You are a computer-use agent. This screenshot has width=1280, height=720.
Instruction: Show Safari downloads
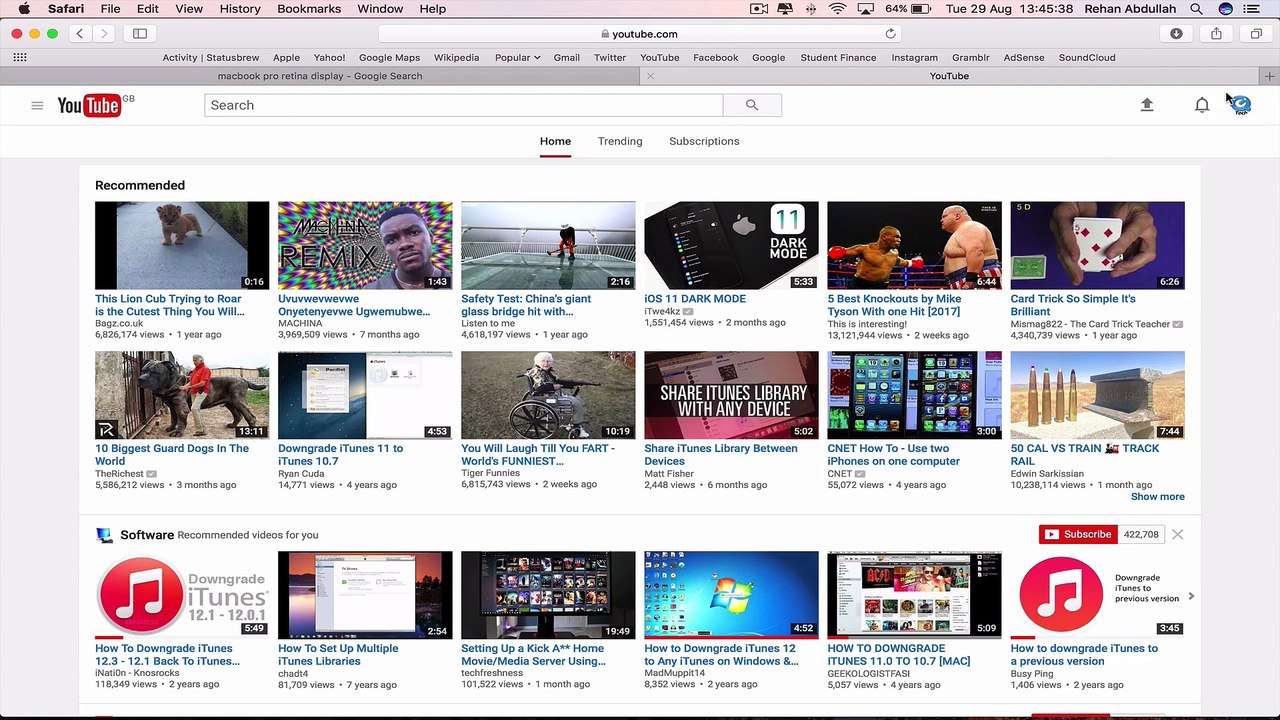tap(1176, 34)
